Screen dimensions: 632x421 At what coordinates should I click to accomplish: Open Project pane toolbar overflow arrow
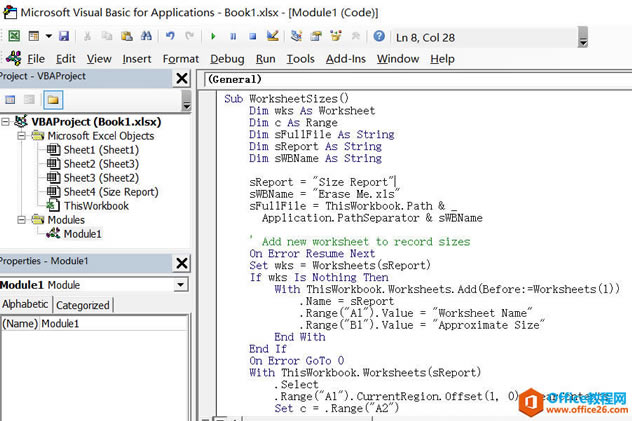point(186,100)
